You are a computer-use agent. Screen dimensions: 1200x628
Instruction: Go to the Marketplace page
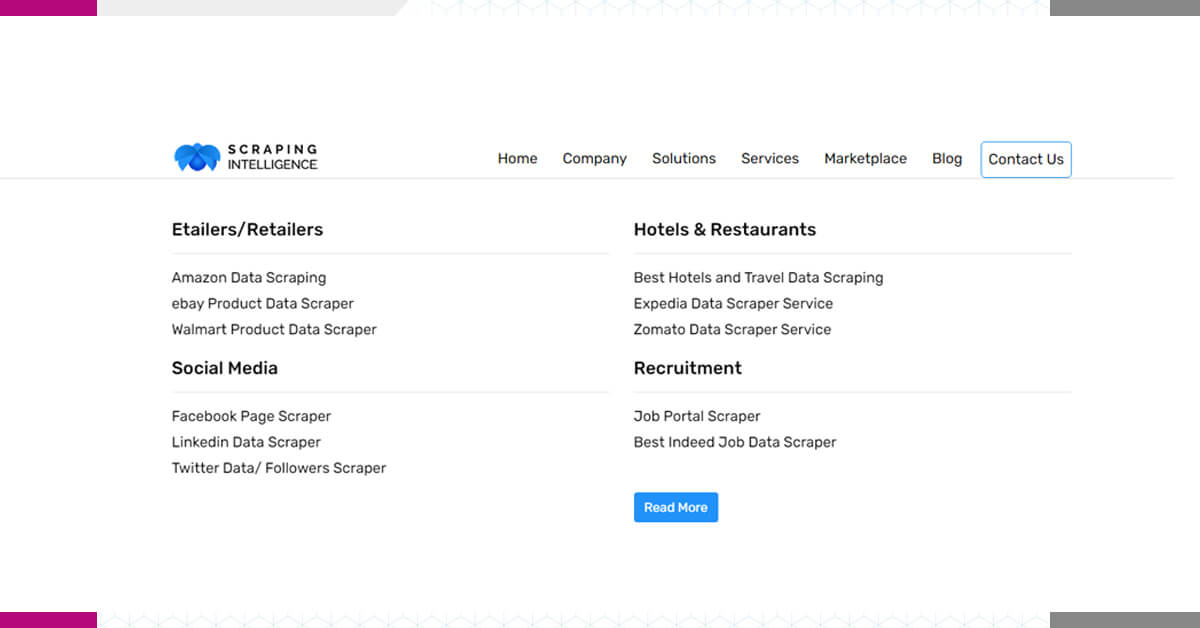click(x=865, y=158)
